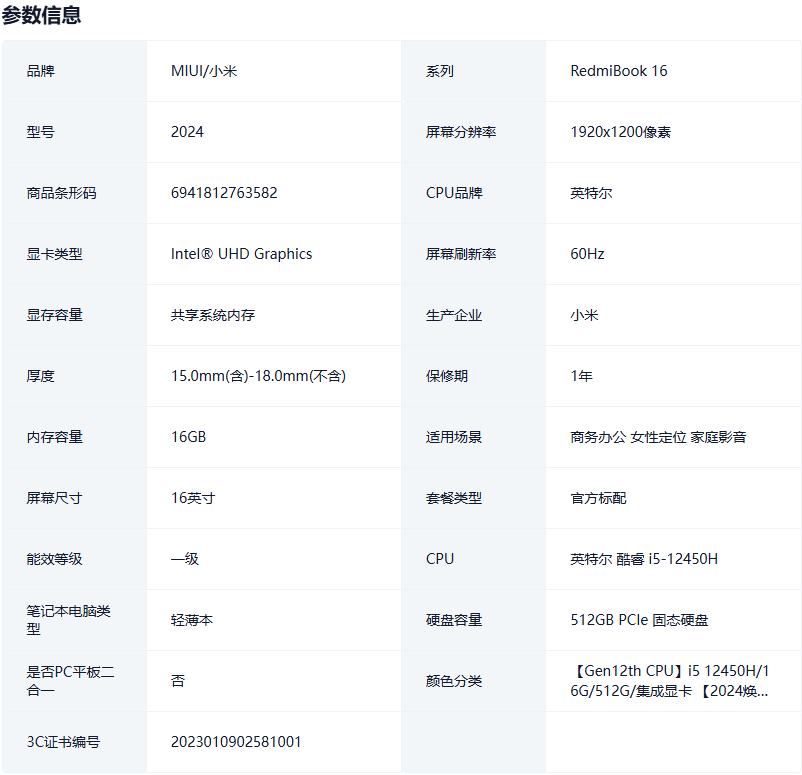Screen dimensions: 802x775
Task: Click the 1920x1200像素 screen resolution value
Action: click(x=620, y=132)
